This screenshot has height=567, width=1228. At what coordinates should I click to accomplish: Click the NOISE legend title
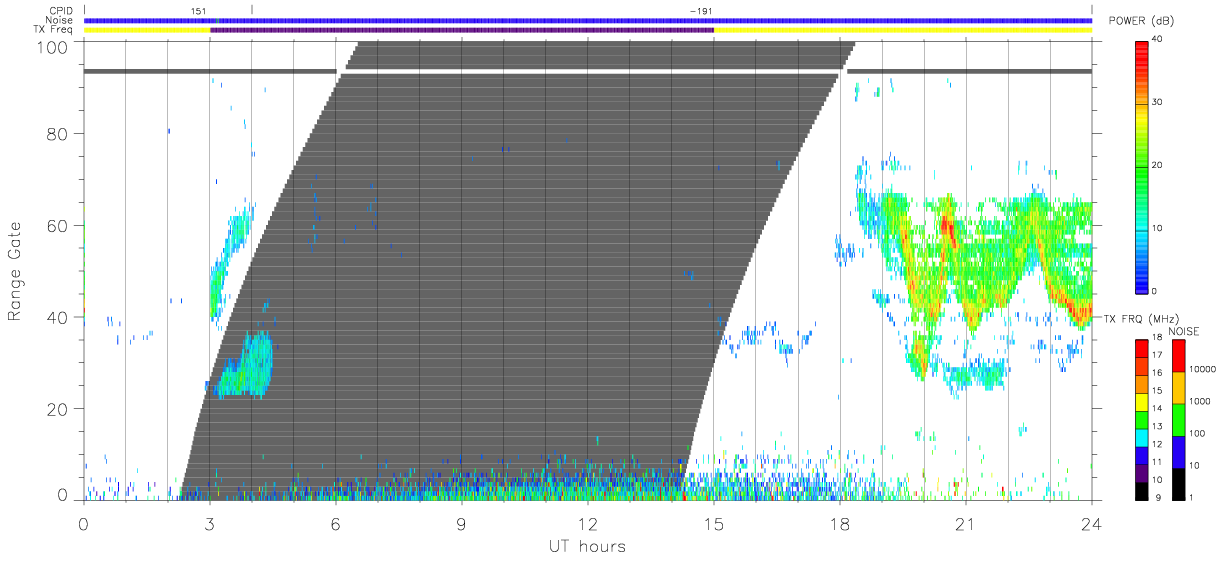[1183, 331]
